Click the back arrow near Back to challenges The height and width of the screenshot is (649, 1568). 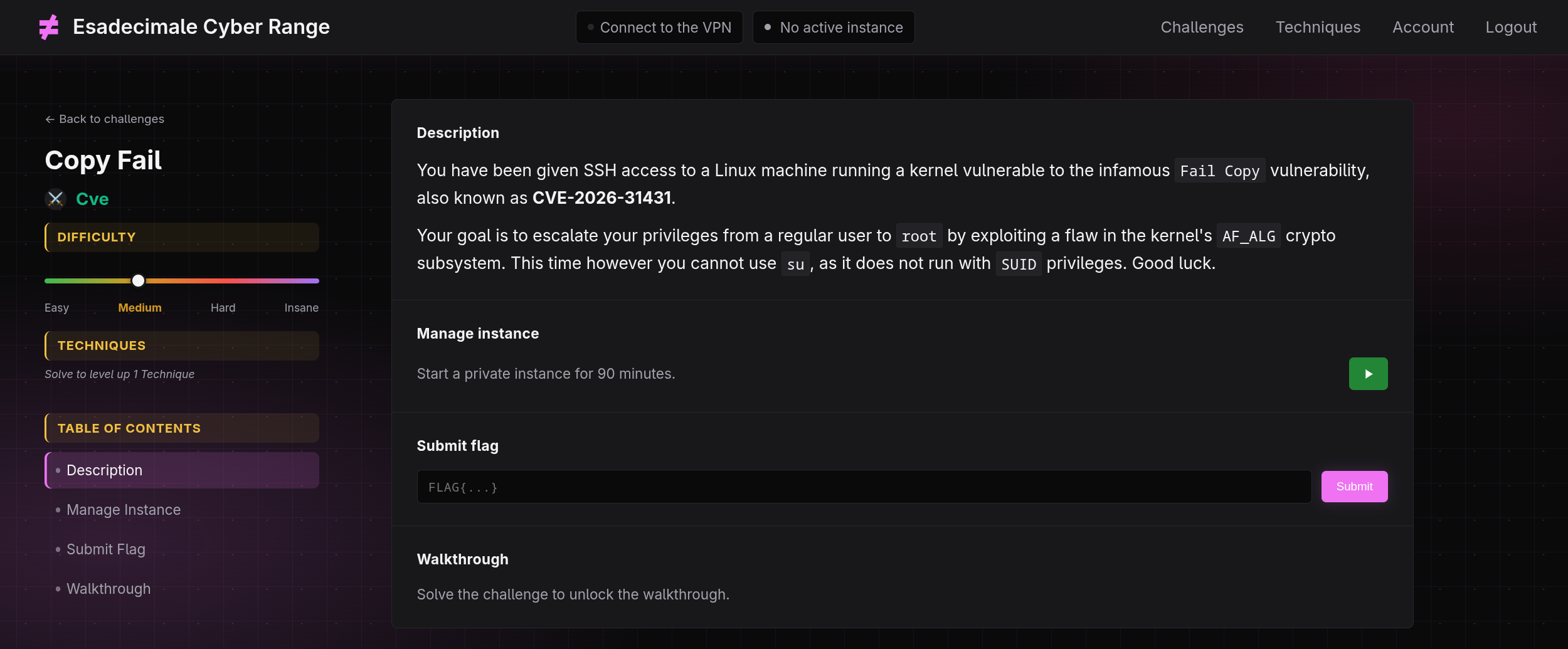[x=50, y=119]
